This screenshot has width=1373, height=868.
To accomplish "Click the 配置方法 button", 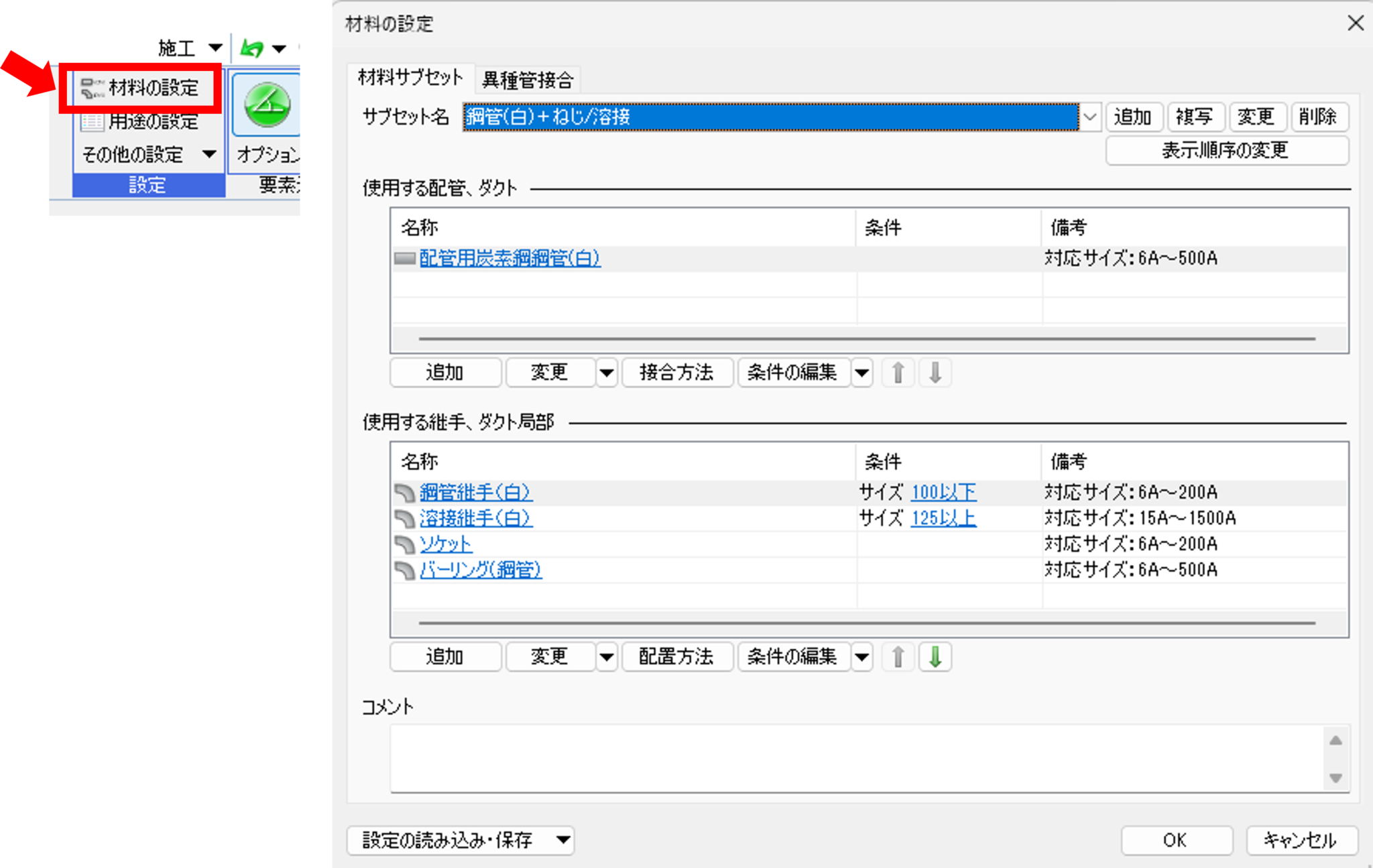I will (676, 657).
